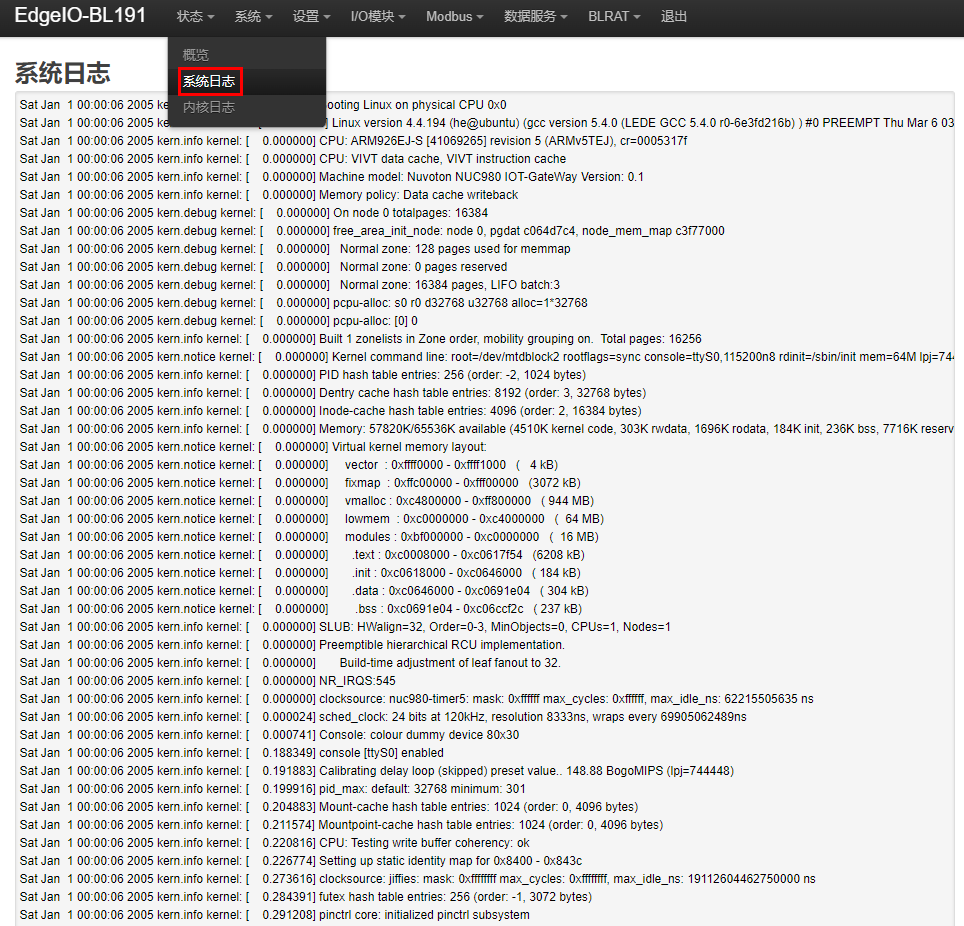This screenshot has width=964, height=926.
Task: Click the 'Mountpoint-cache hash table entries' line
Action: pyautogui.click(x=342, y=825)
